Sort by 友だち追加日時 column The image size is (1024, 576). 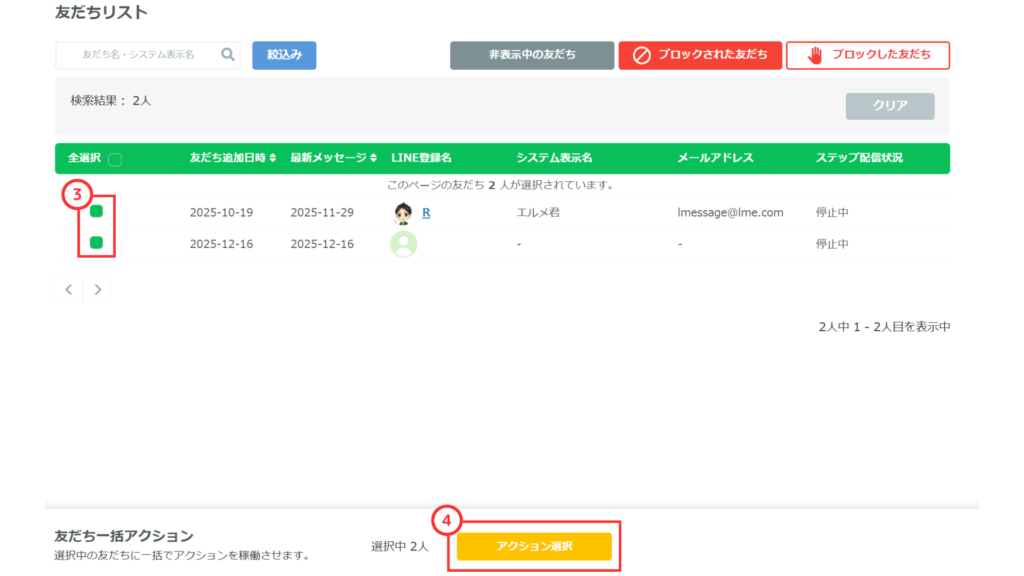(x=234, y=158)
